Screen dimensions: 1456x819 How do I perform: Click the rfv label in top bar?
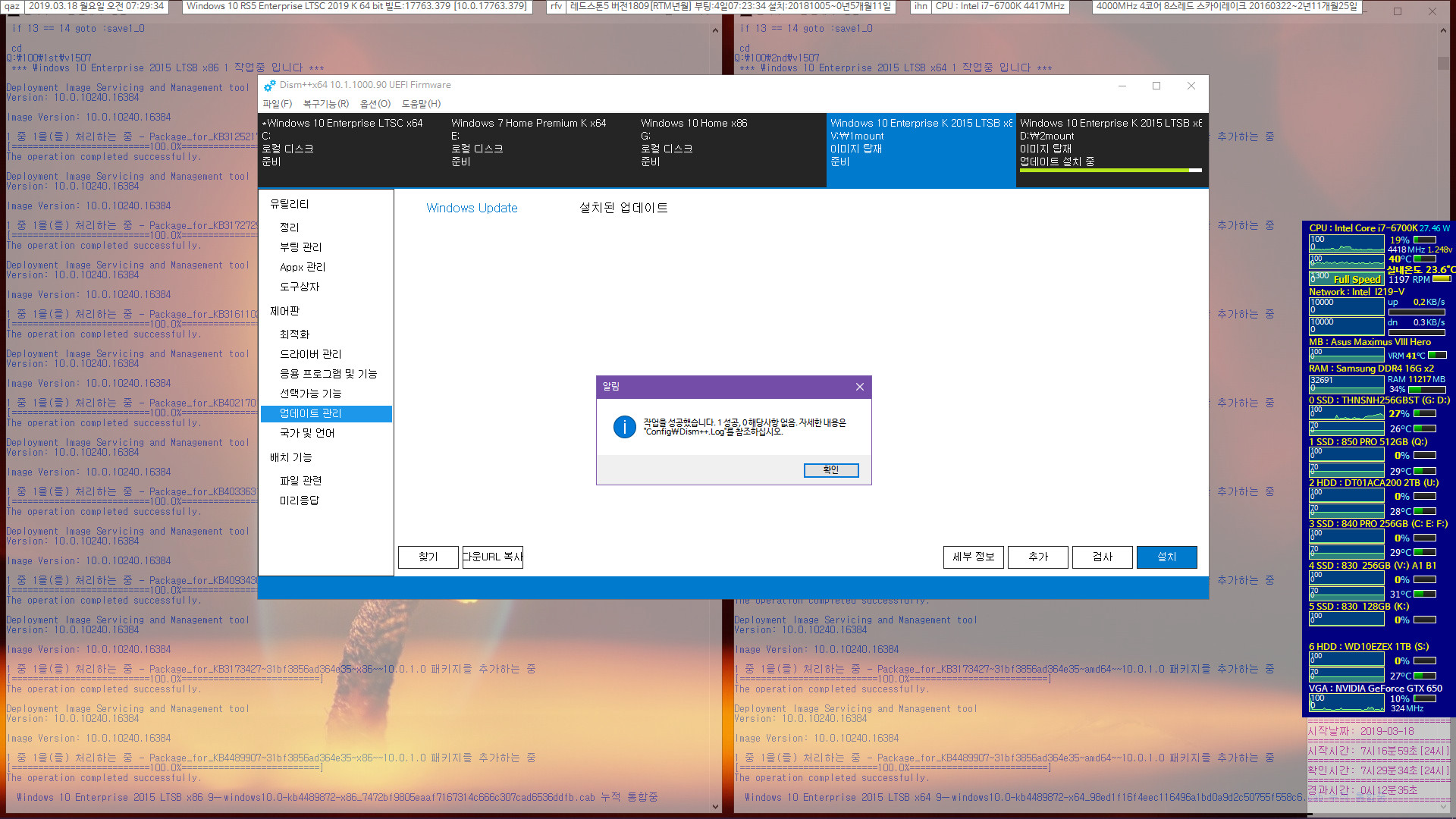(x=556, y=6)
